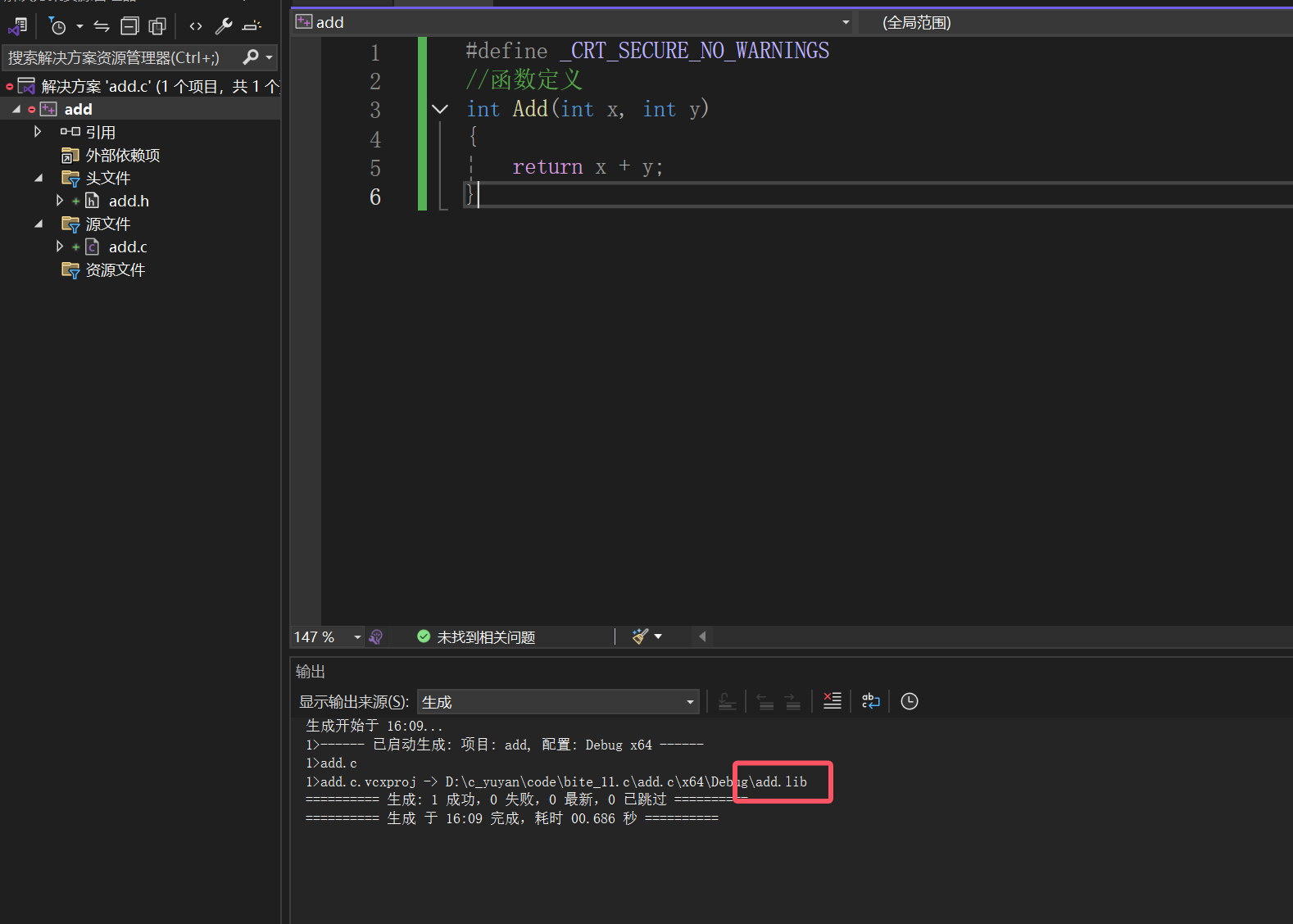
Task: Expand the add.c file node
Action: [59, 247]
